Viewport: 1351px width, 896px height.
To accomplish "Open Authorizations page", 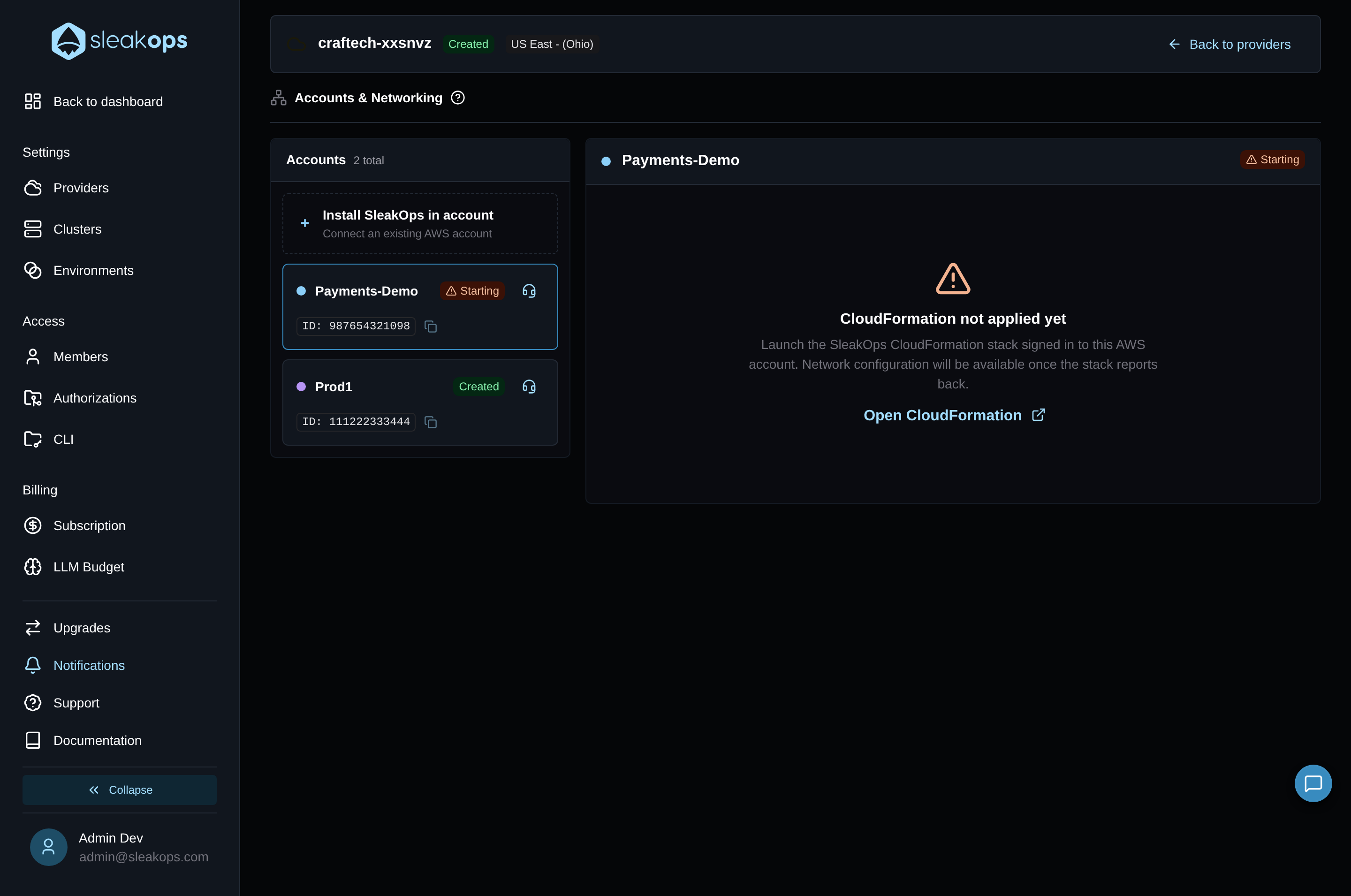I will point(80,398).
